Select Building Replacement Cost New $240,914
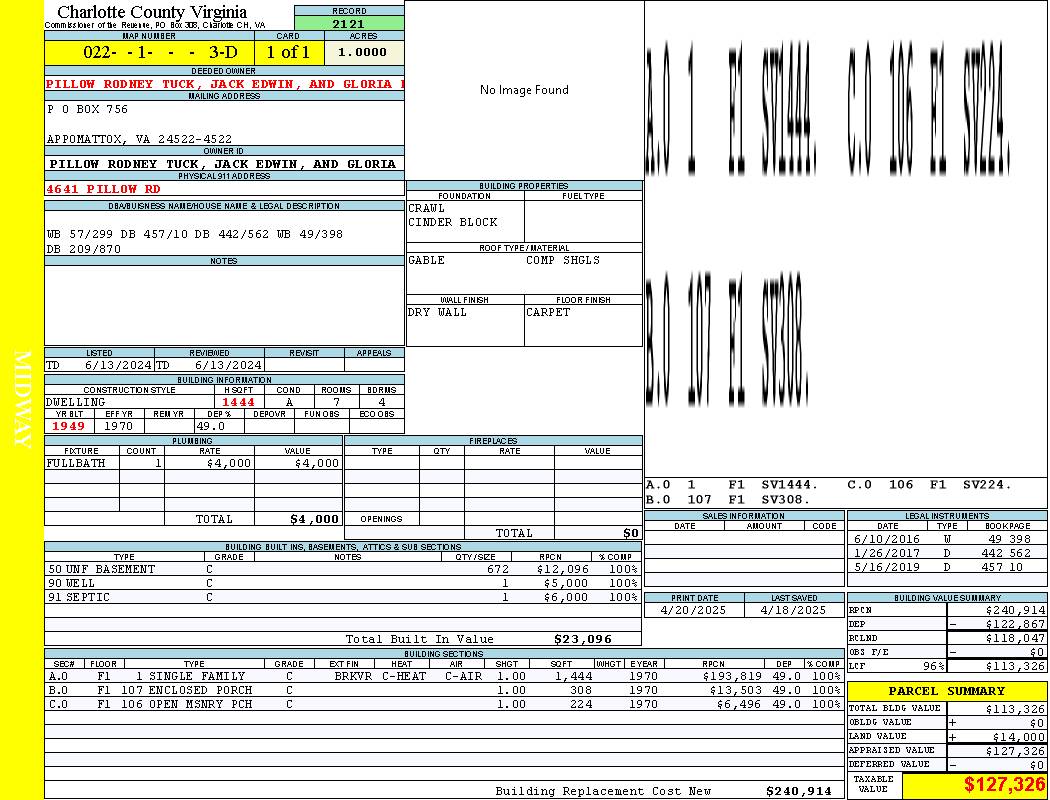1050x800 pixels. pos(799,791)
